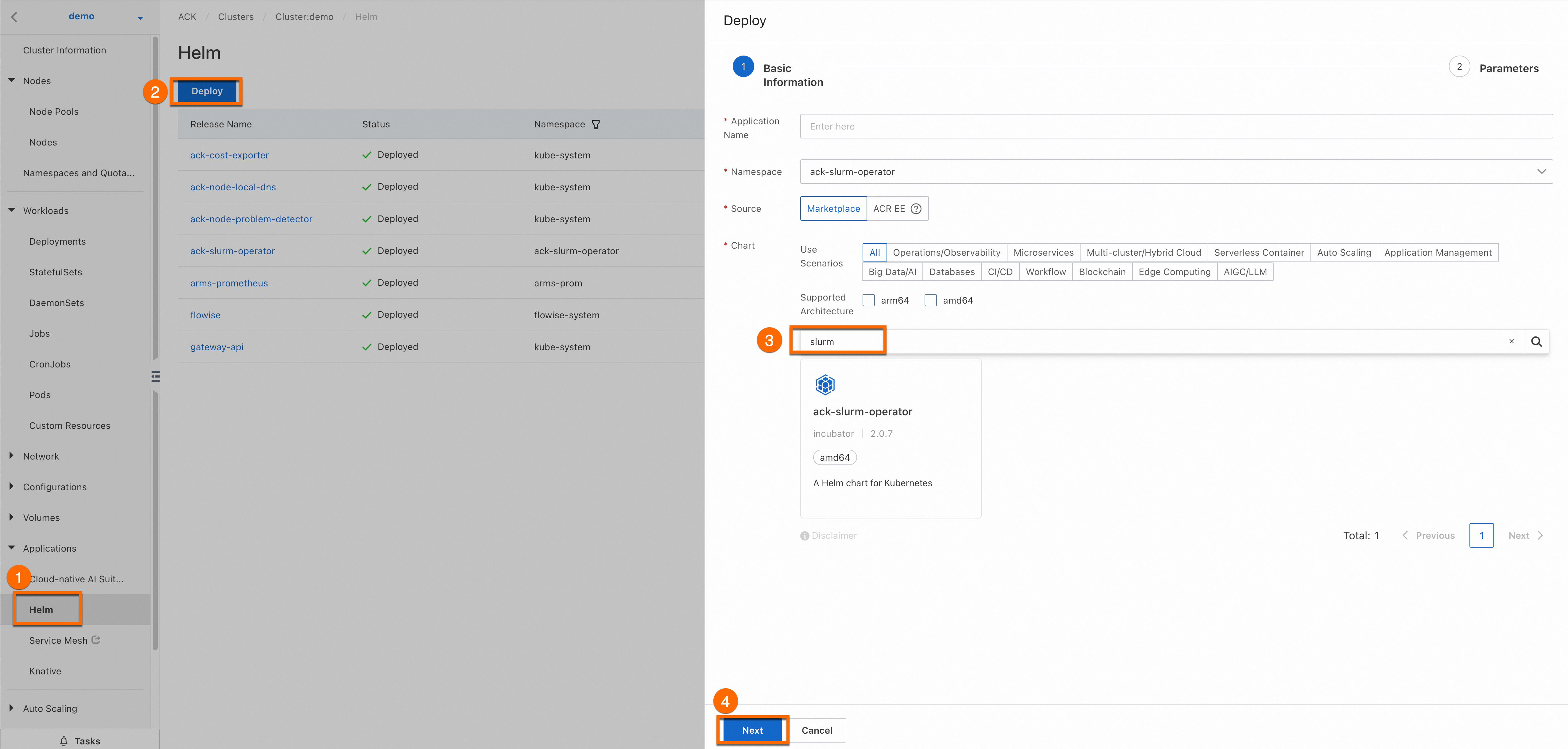Open the flowise release link
Screen dimensions: 1568x749
[x=205, y=315]
